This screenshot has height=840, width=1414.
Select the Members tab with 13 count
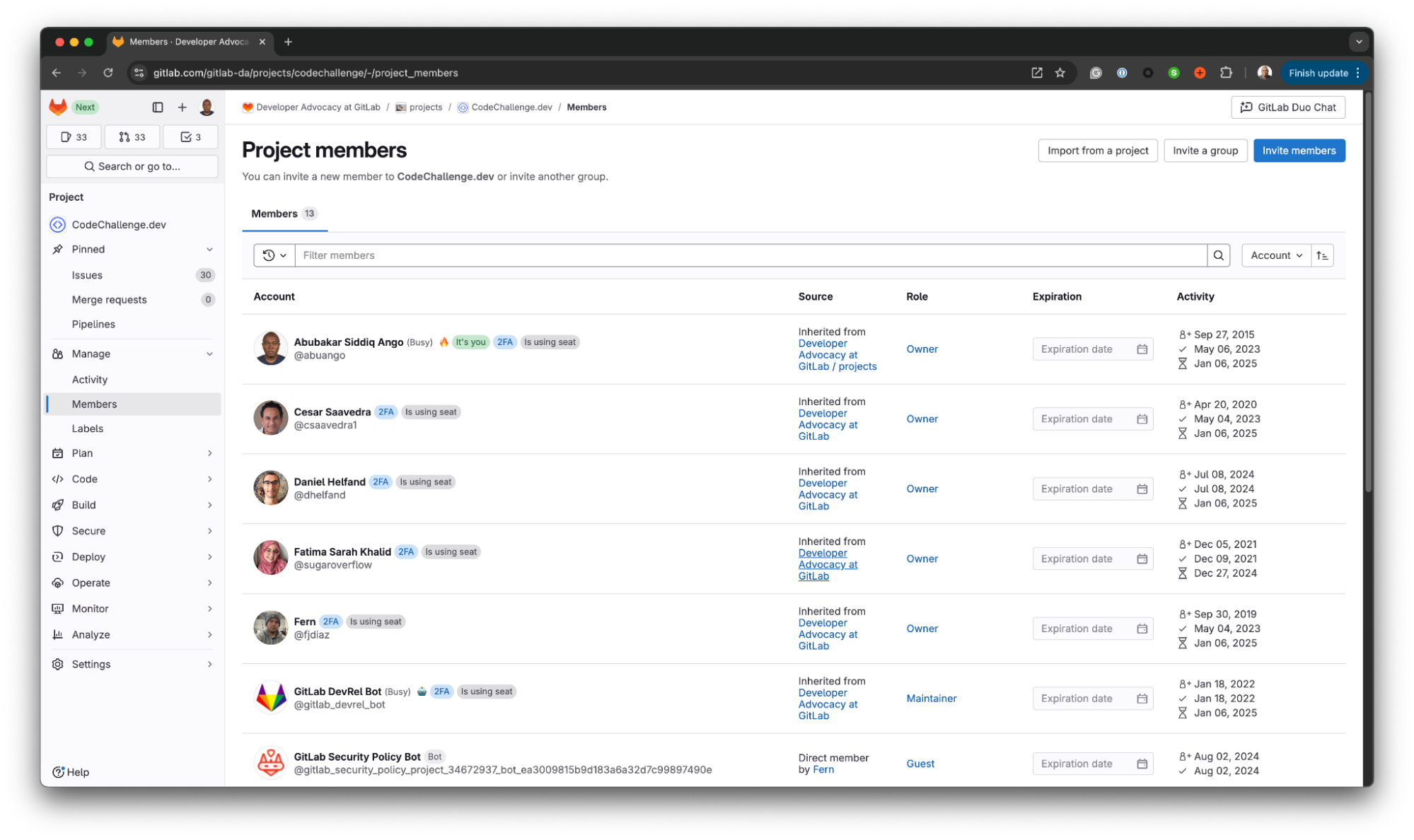coord(284,214)
